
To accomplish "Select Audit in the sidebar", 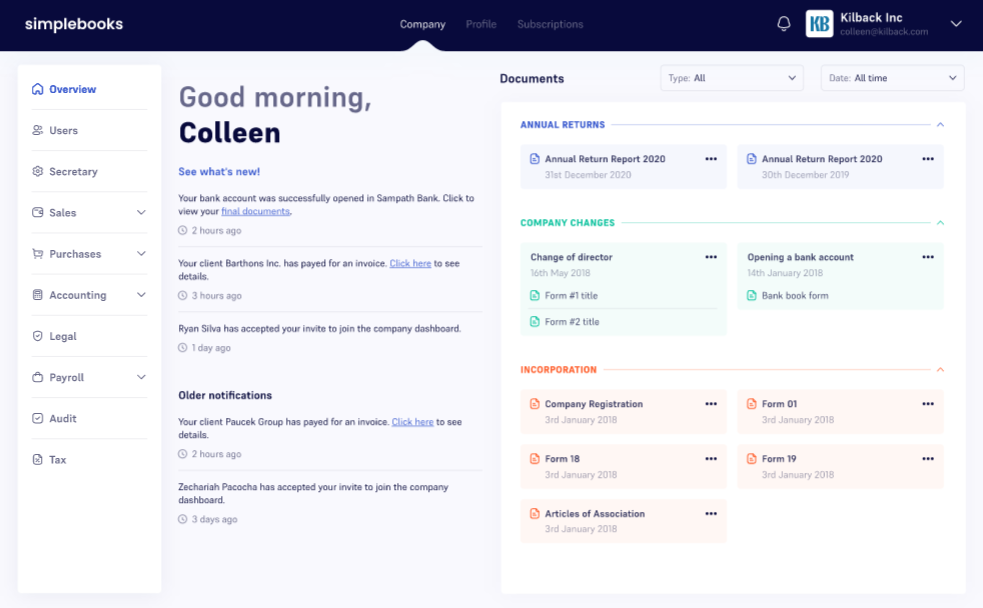I will (89, 418).
